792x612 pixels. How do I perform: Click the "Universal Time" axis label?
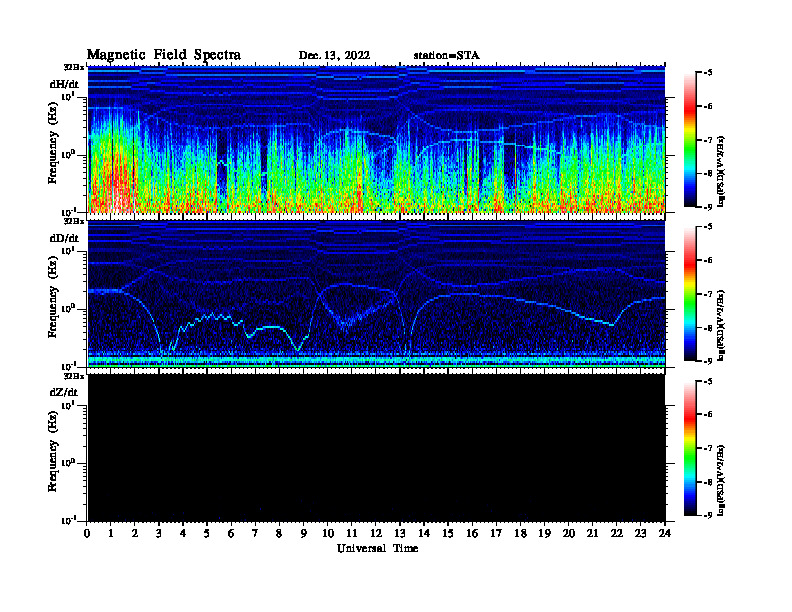point(377,548)
